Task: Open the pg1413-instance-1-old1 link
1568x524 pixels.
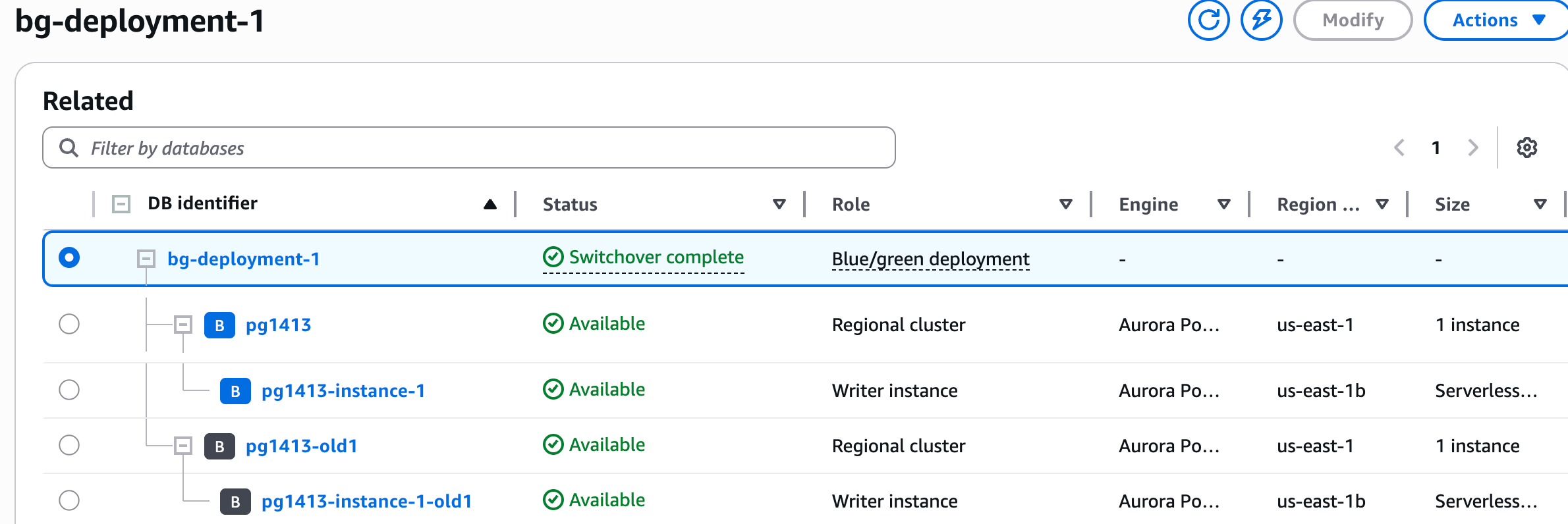Action: click(x=366, y=502)
